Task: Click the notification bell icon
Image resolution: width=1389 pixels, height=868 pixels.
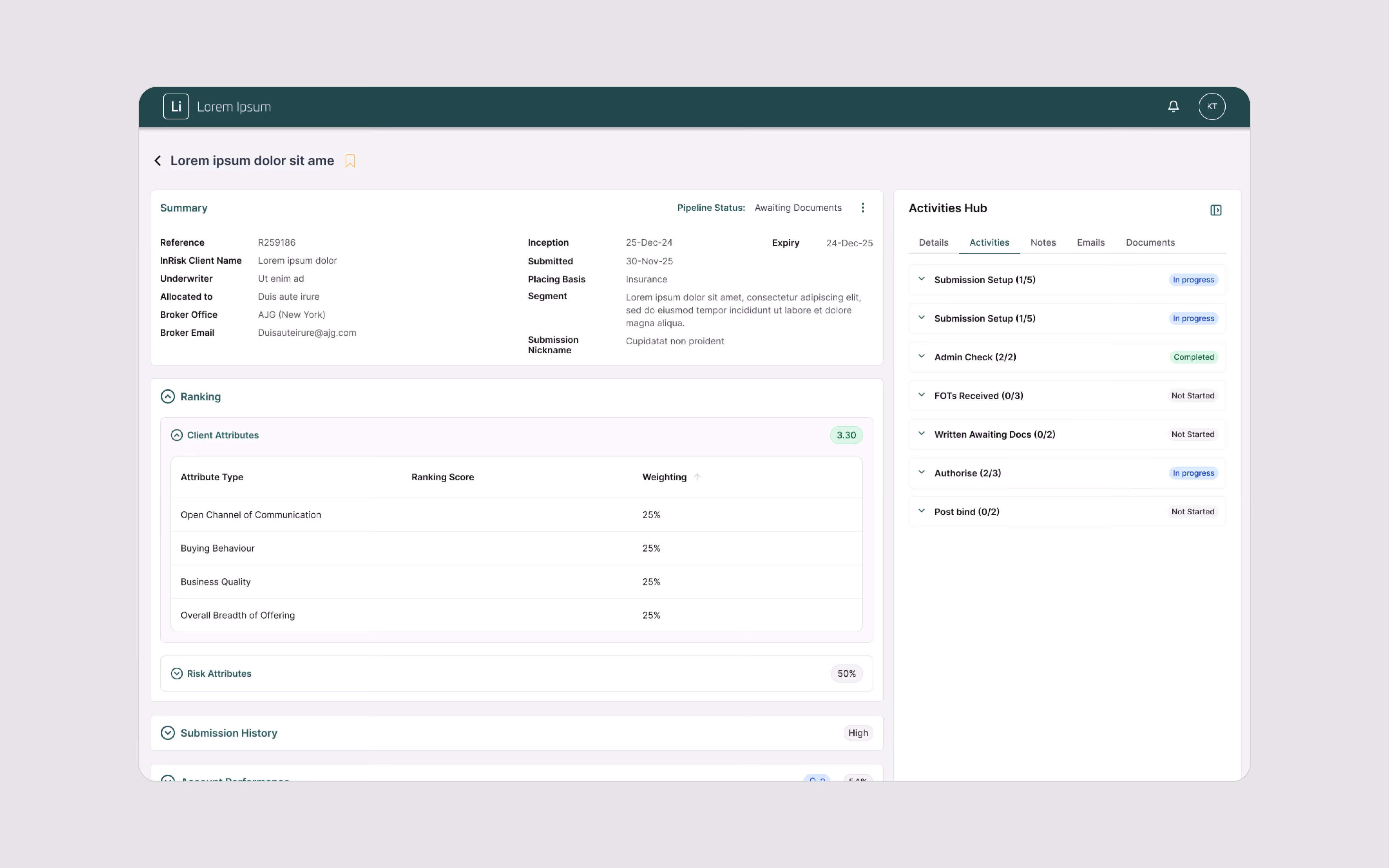Action: [1173, 106]
